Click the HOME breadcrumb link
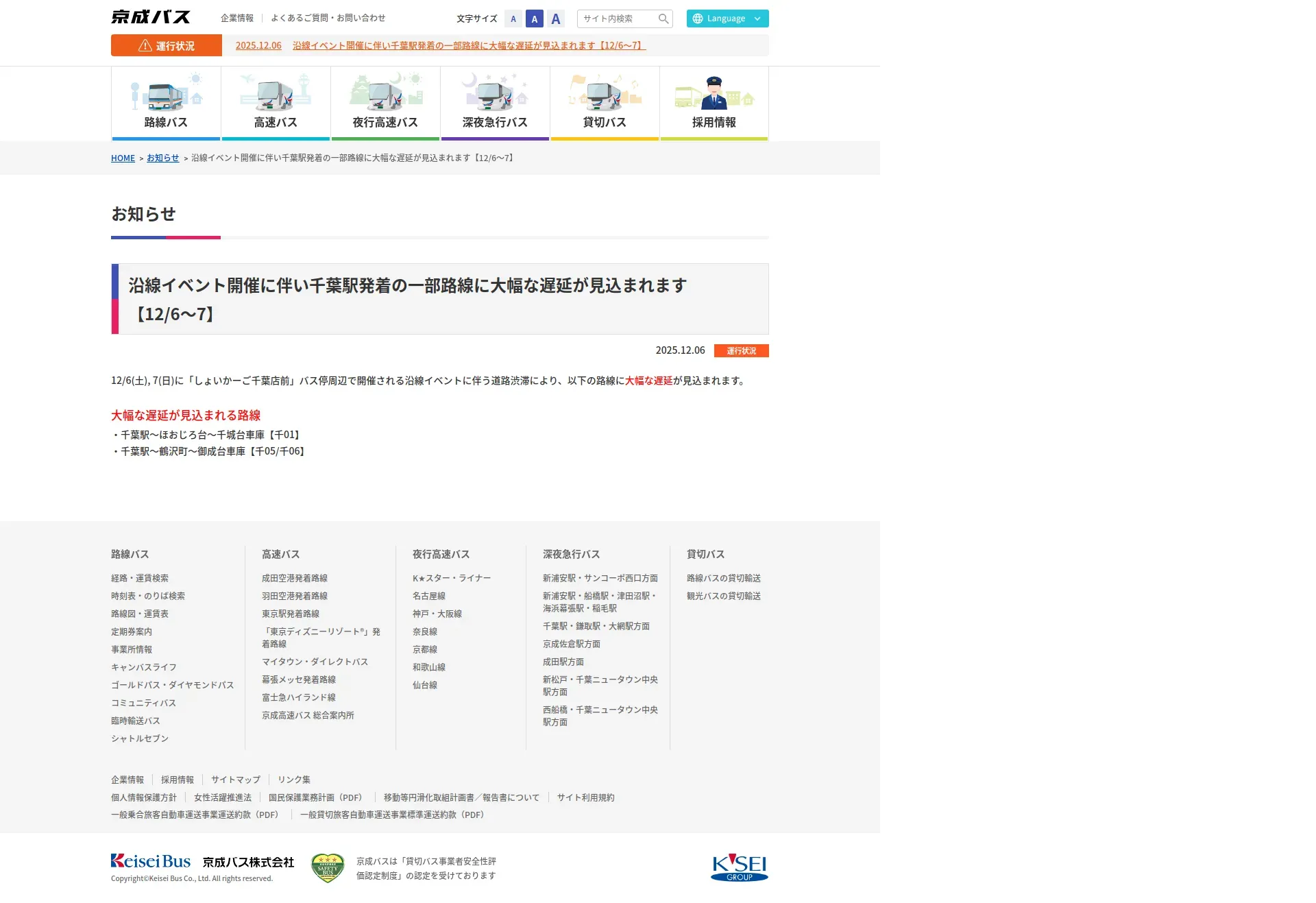This screenshot has height=903, width=1316. (123, 158)
